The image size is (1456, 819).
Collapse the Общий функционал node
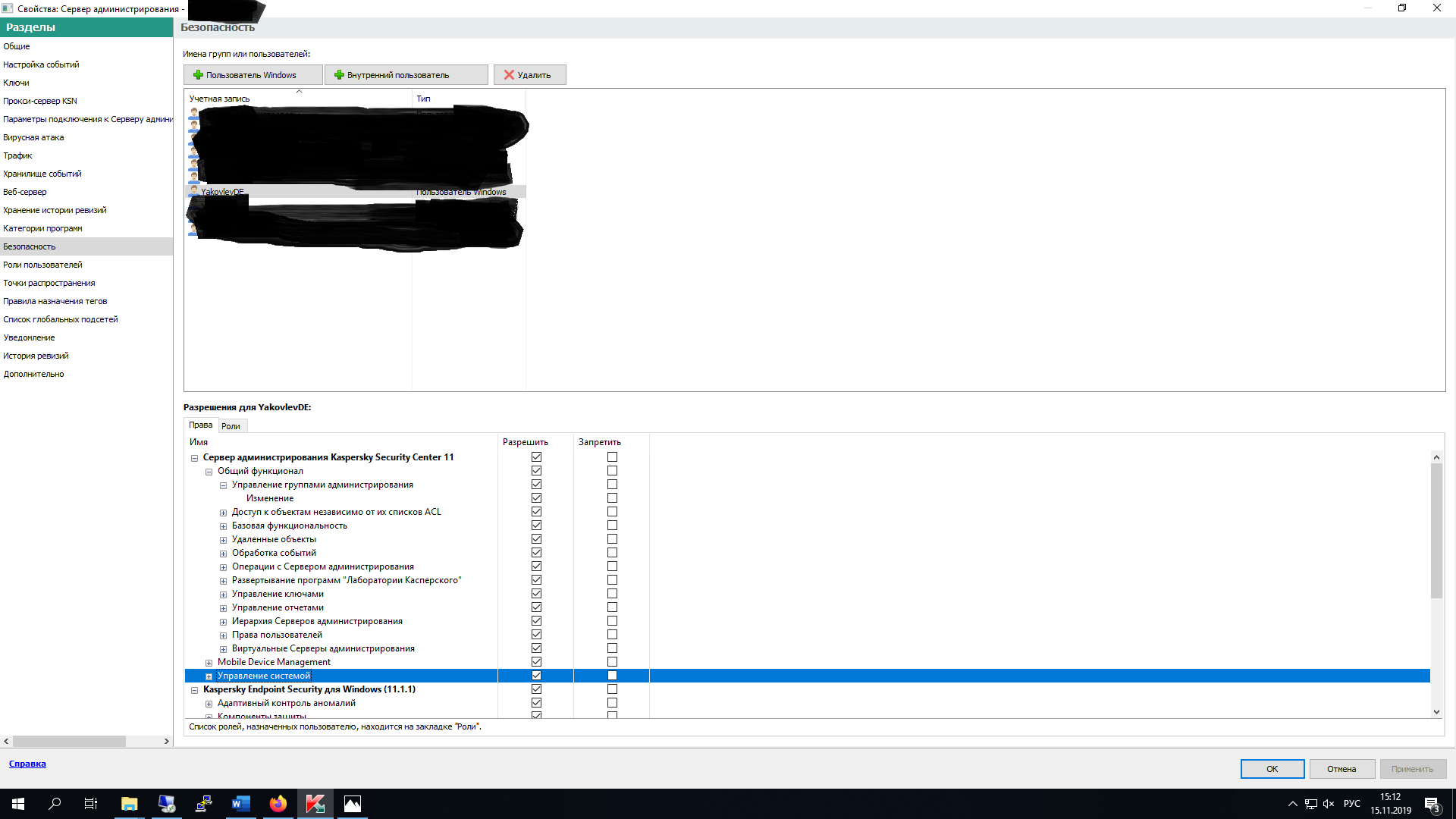click(x=209, y=472)
